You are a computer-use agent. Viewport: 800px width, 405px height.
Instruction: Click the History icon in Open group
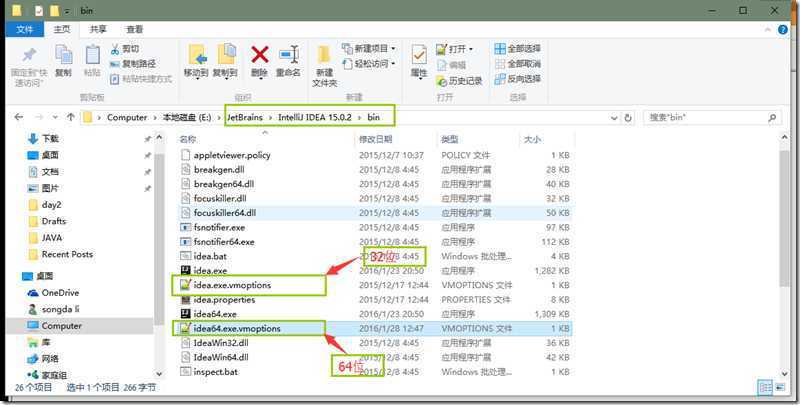point(441,81)
